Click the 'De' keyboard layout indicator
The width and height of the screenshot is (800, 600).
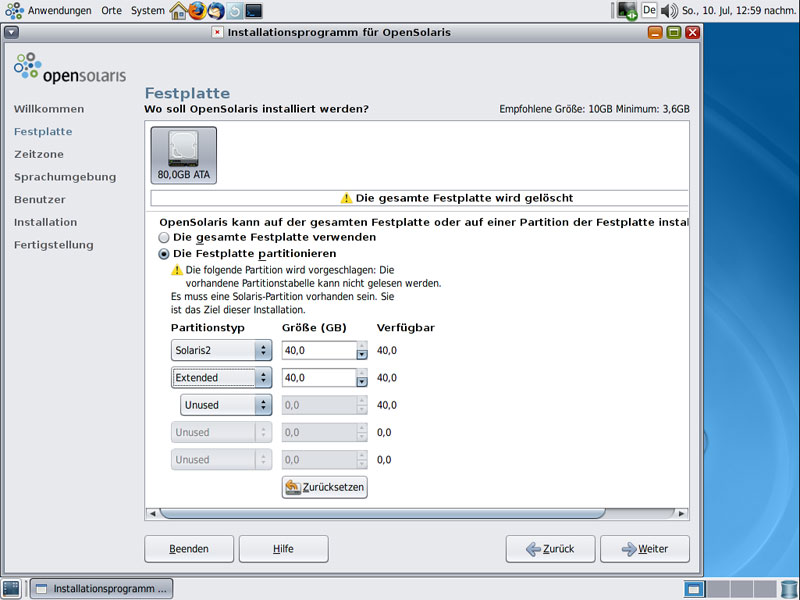[649, 11]
